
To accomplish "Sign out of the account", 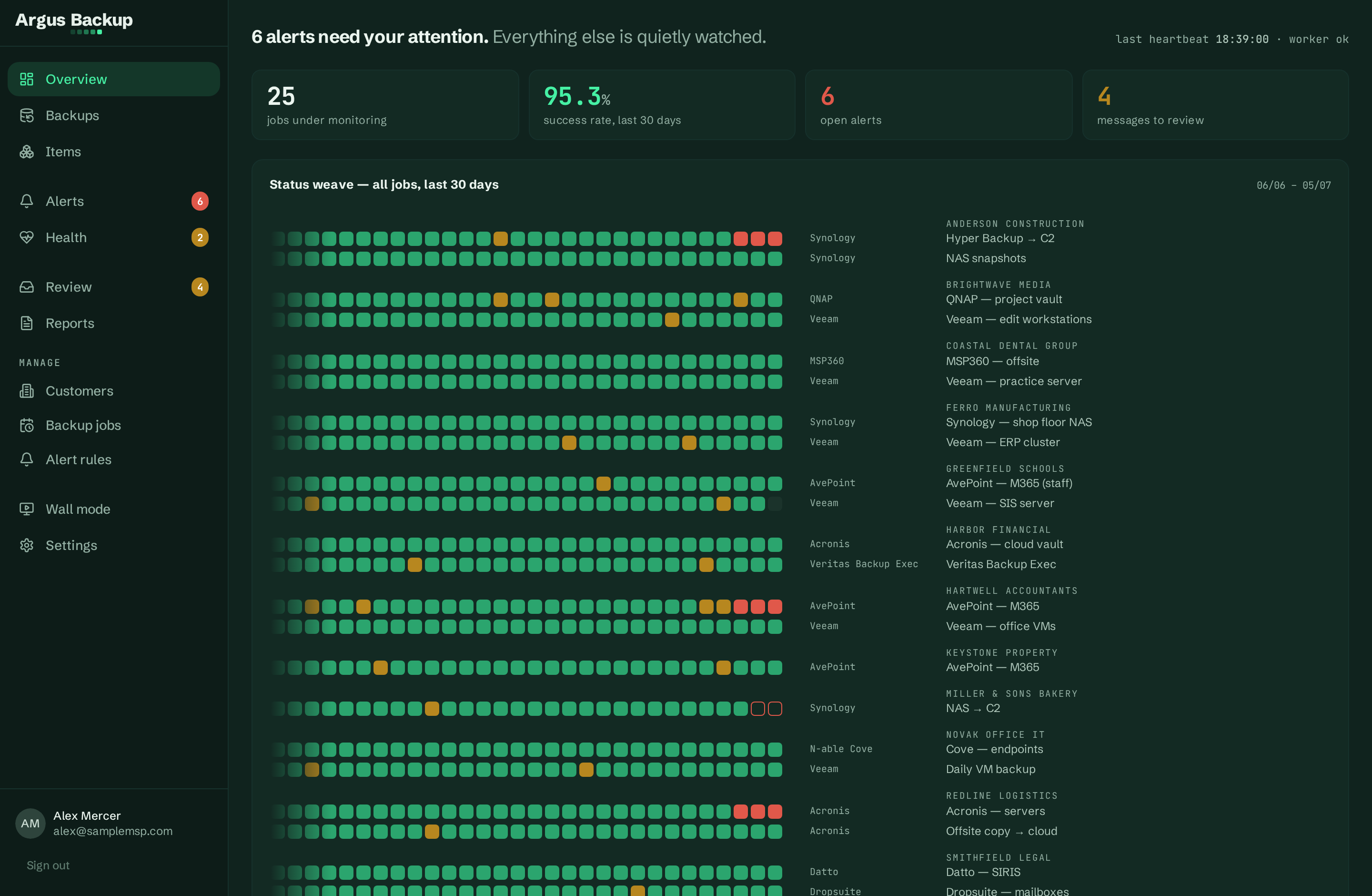I will click(x=48, y=865).
